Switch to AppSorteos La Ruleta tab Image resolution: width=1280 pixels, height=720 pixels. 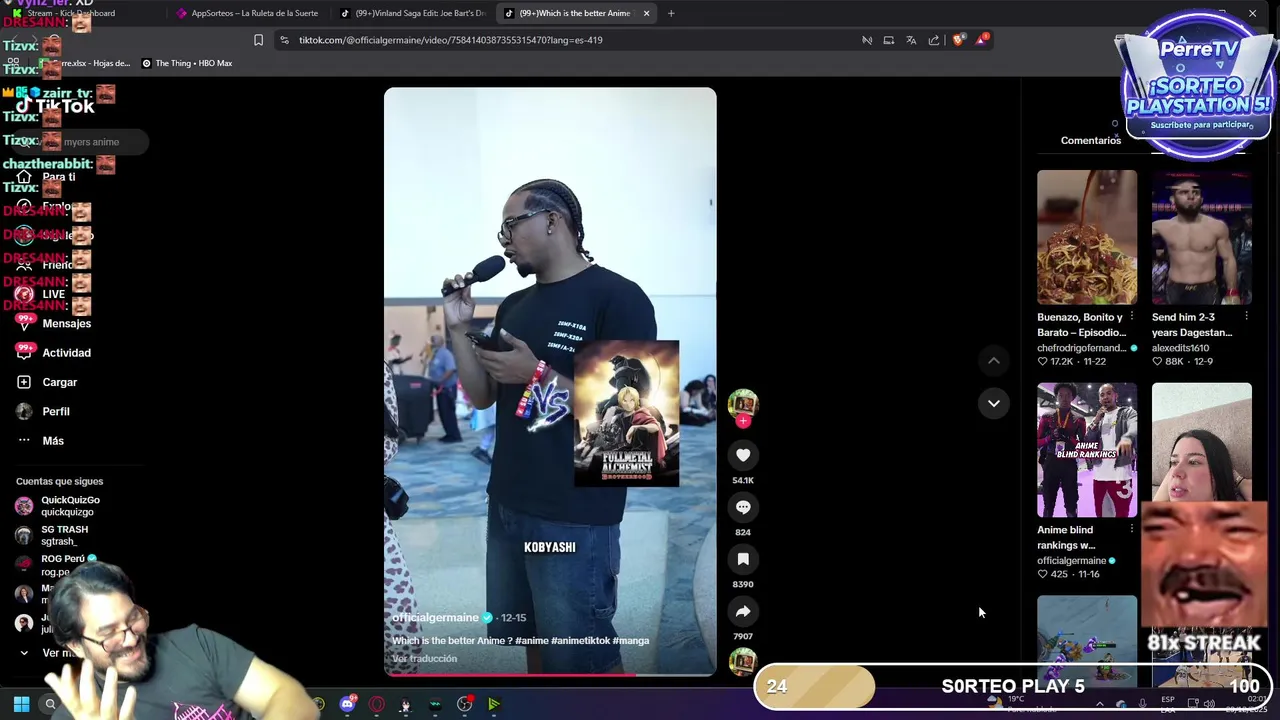(x=247, y=13)
